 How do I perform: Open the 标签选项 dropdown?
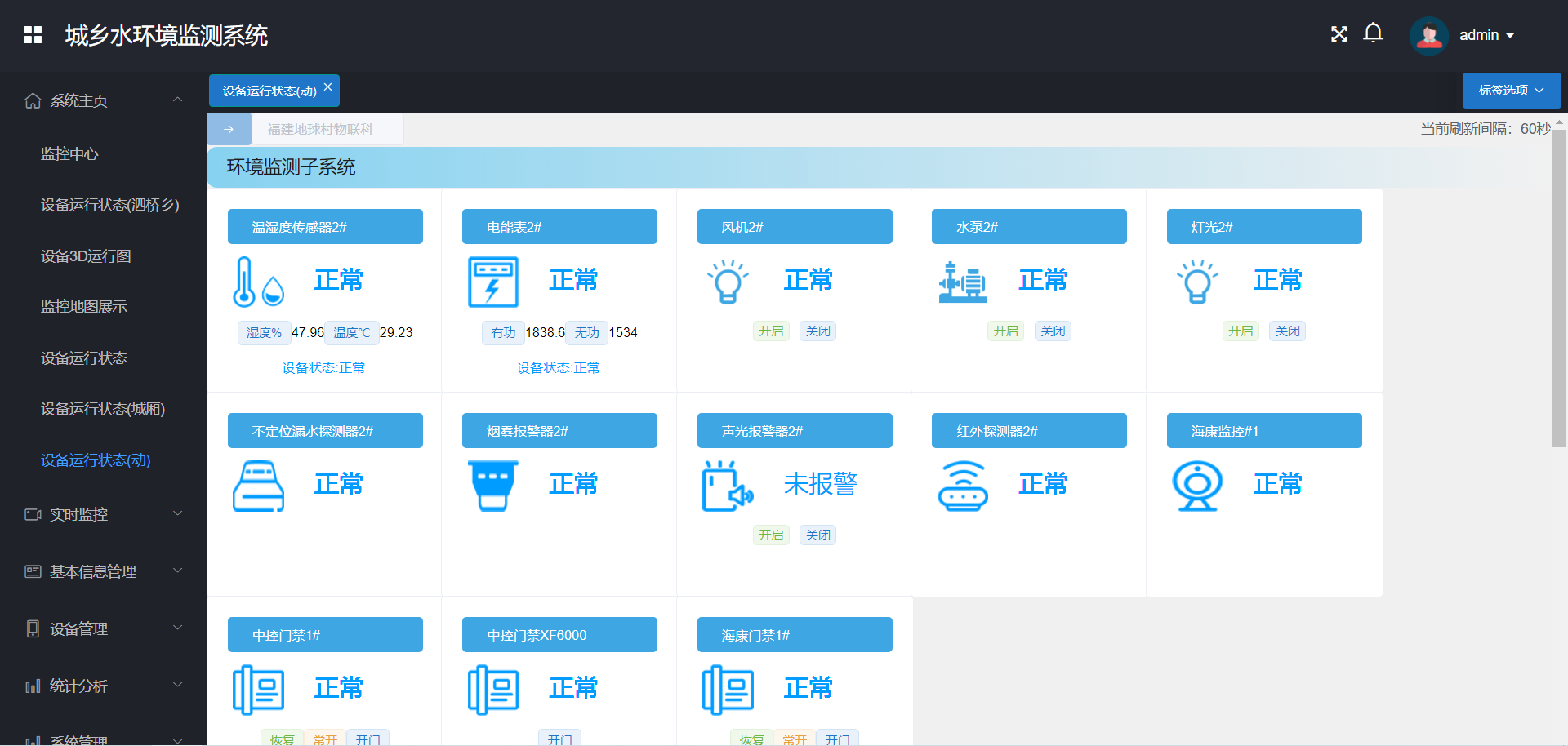pyautogui.click(x=1512, y=91)
